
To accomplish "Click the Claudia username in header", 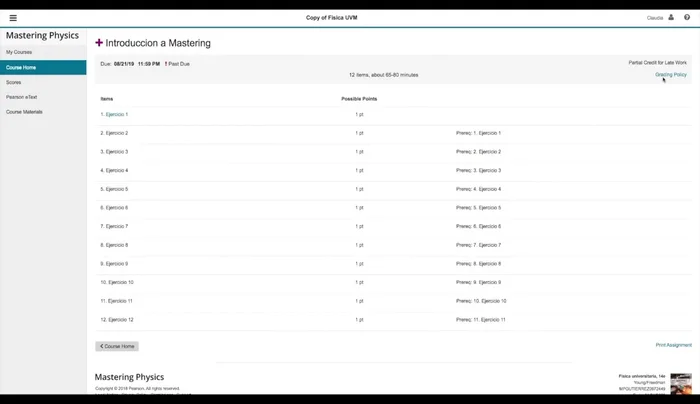I will point(655,18).
